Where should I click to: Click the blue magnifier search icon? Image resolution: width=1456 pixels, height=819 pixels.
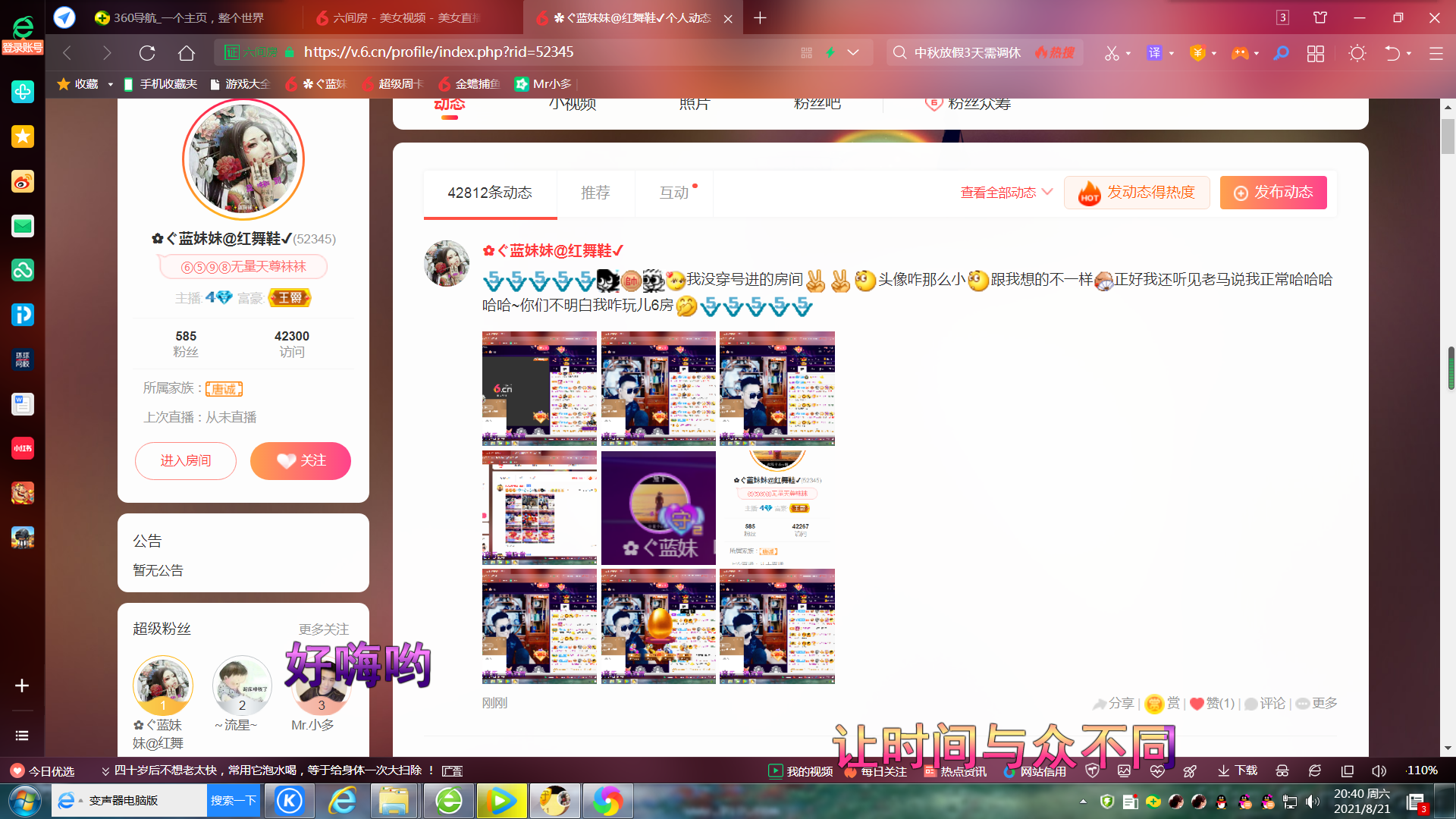tap(1281, 53)
